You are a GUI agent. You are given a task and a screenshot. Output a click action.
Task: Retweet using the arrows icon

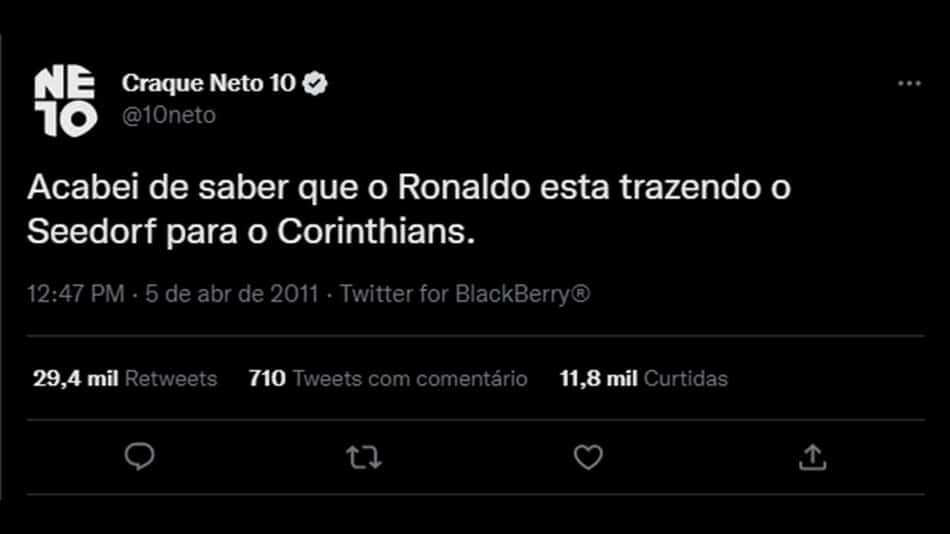tap(364, 458)
